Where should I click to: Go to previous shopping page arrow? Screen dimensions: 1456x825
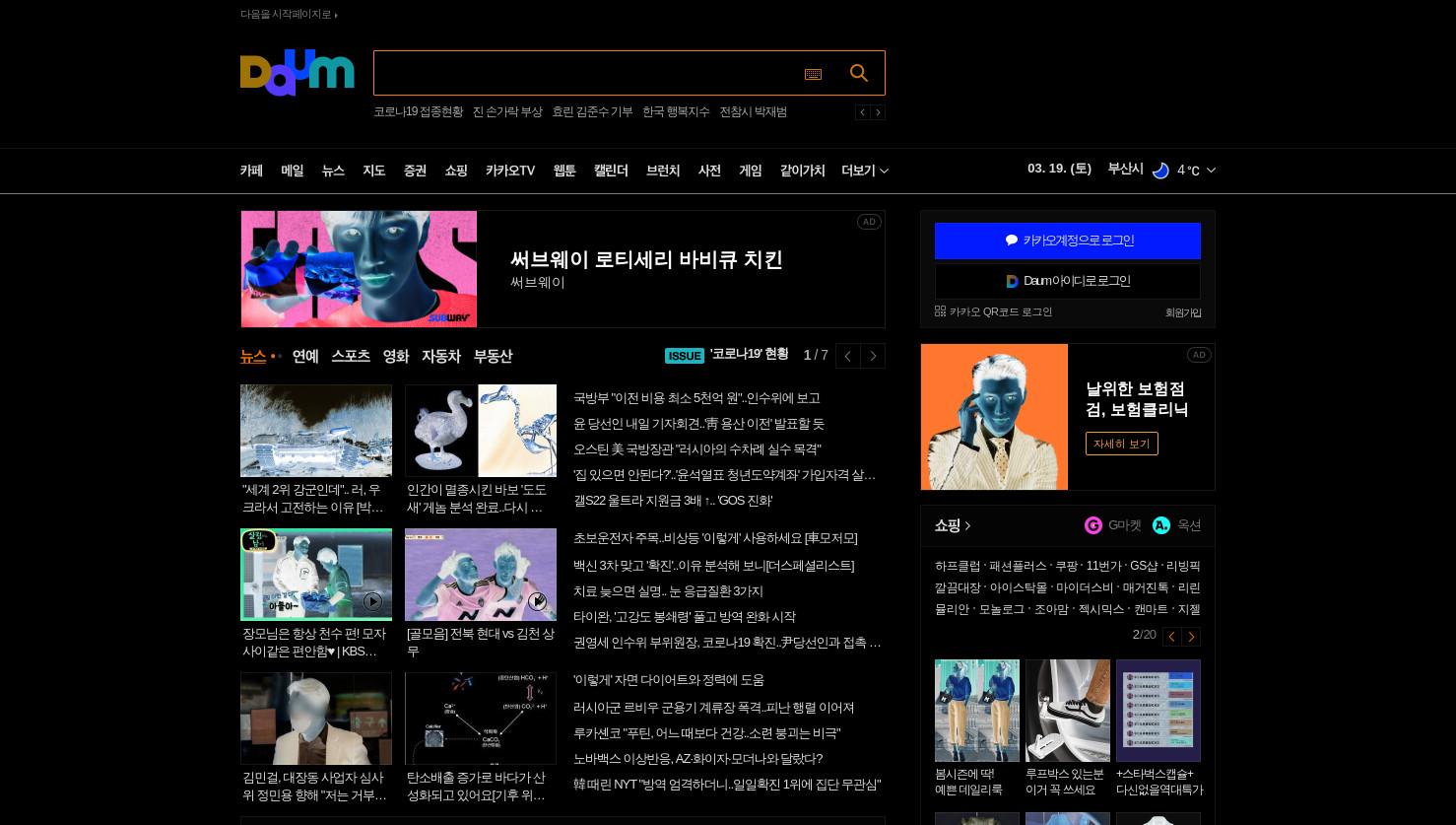coord(1172,637)
